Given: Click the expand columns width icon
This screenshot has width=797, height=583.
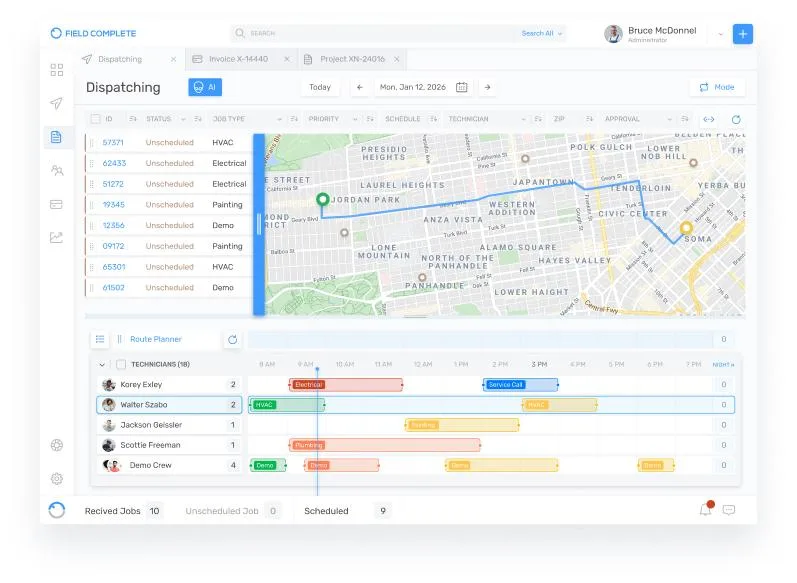Looking at the screenshot, I should 709,119.
